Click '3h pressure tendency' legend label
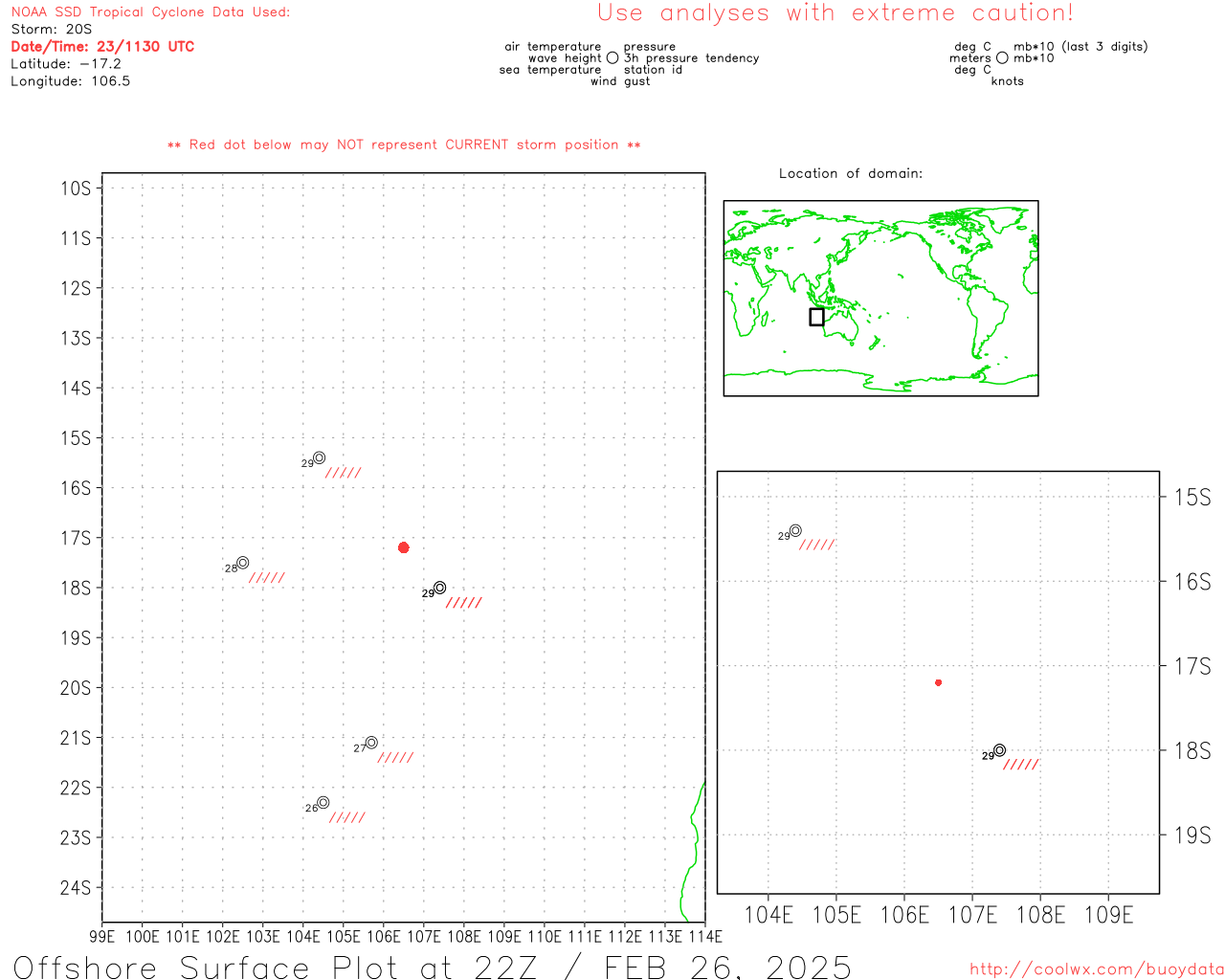This screenshot has width=1225, height=980. [692, 58]
